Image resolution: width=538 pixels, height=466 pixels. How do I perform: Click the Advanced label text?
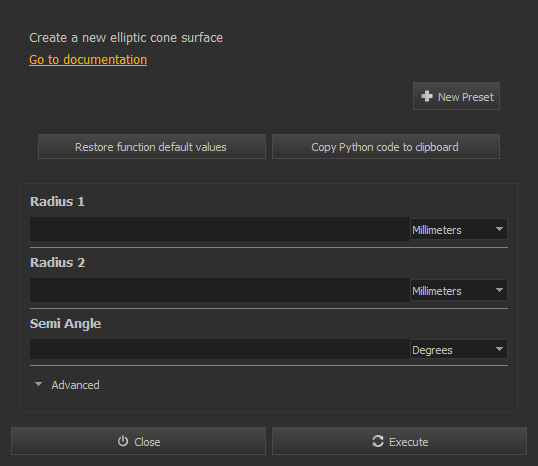point(75,385)
